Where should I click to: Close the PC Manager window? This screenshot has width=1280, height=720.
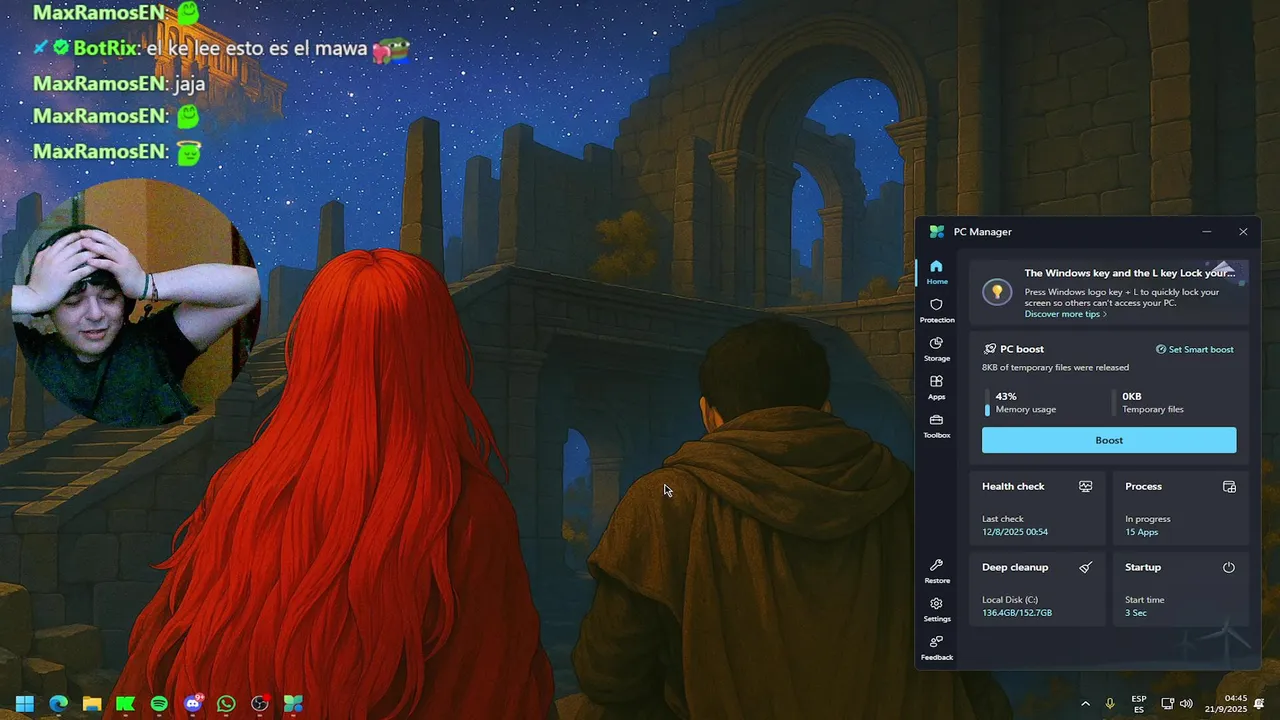pos(1243,231)
